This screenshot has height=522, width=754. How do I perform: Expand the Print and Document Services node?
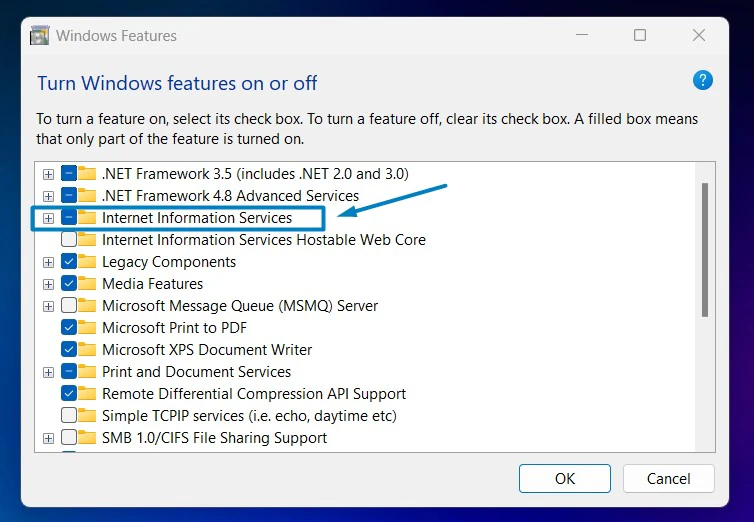(48, 373)
